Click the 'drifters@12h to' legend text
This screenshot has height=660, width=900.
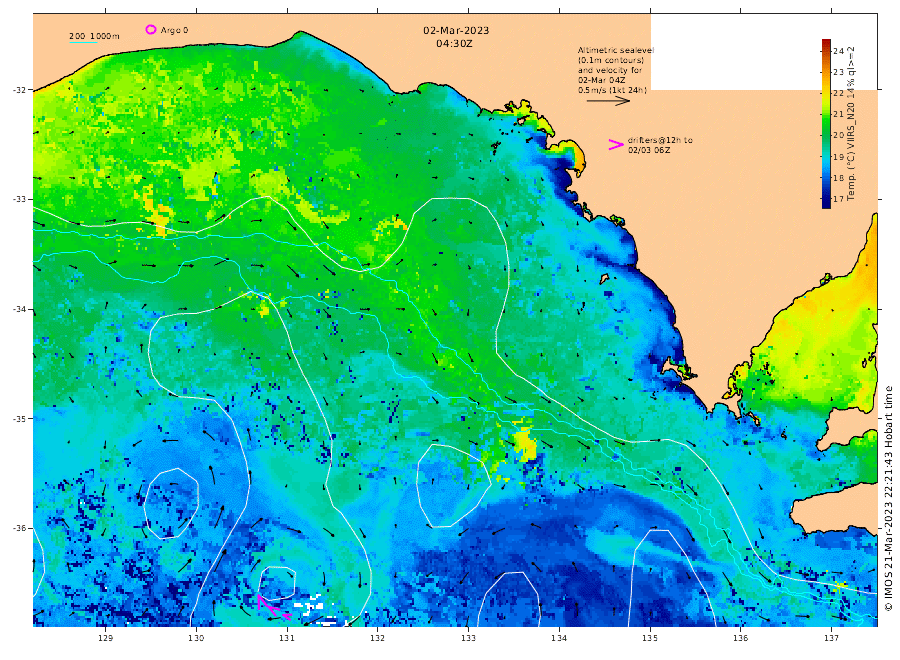660,140
